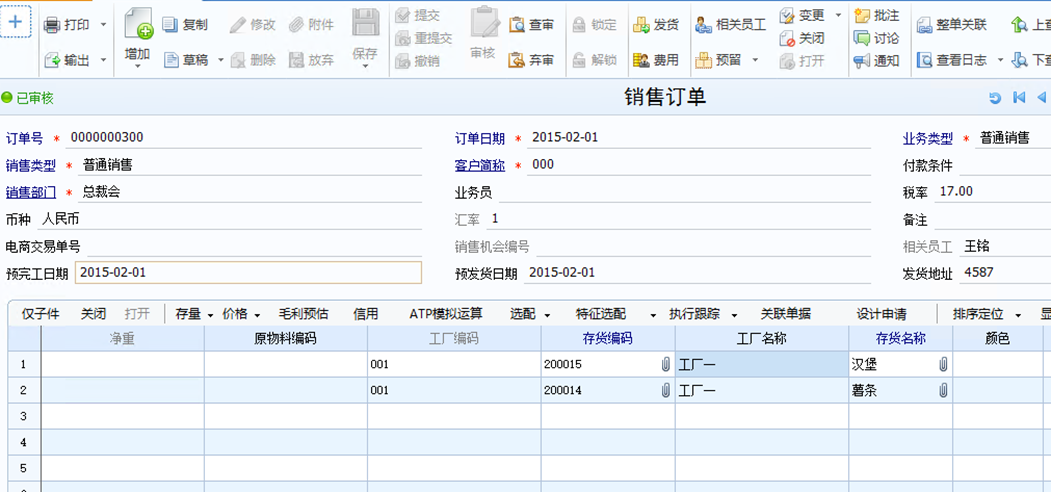Open the 客户简称 link label

(480, 166)
